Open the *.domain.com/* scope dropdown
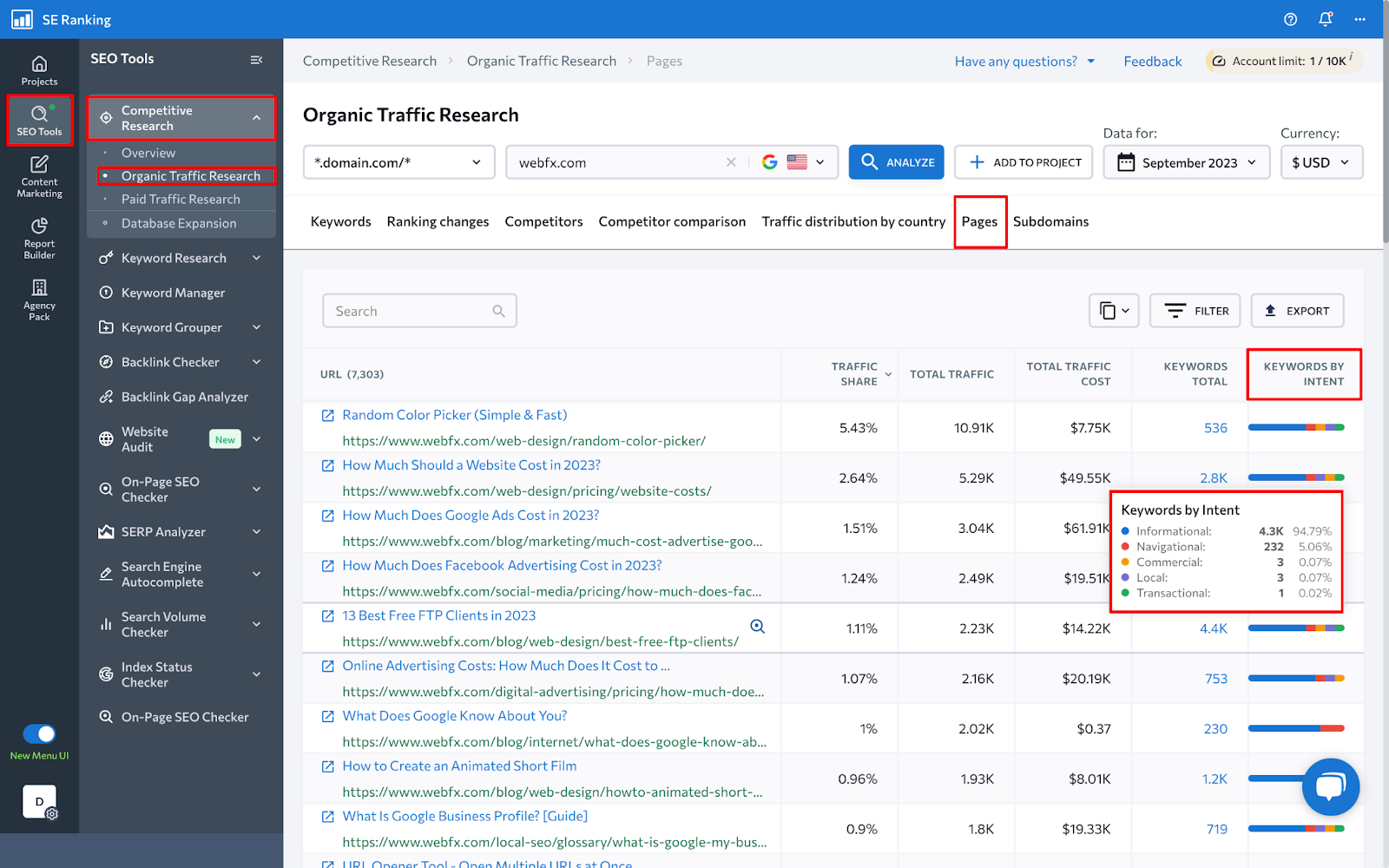1389x868 pixels. [x=398, y=162]
